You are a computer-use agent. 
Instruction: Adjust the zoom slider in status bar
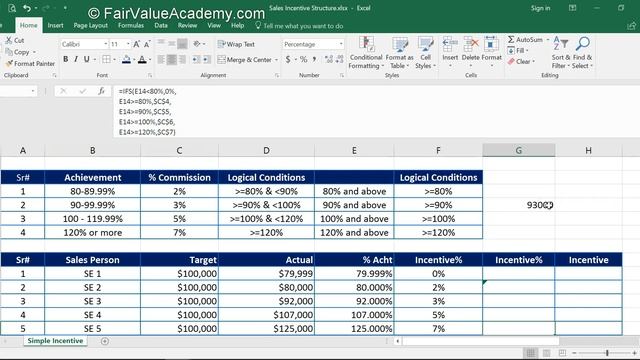607,353
